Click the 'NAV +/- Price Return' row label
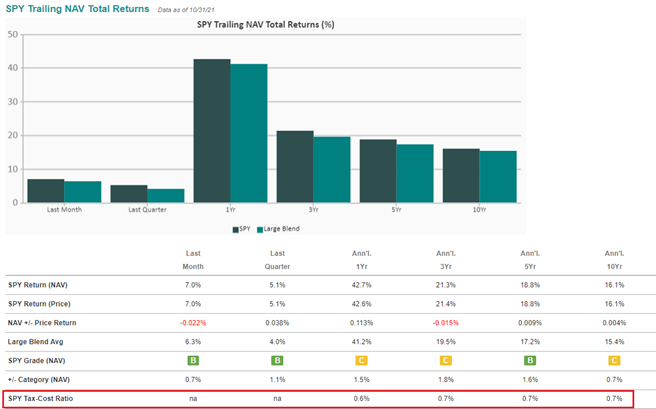656x409 pixels. pos(42,323)
